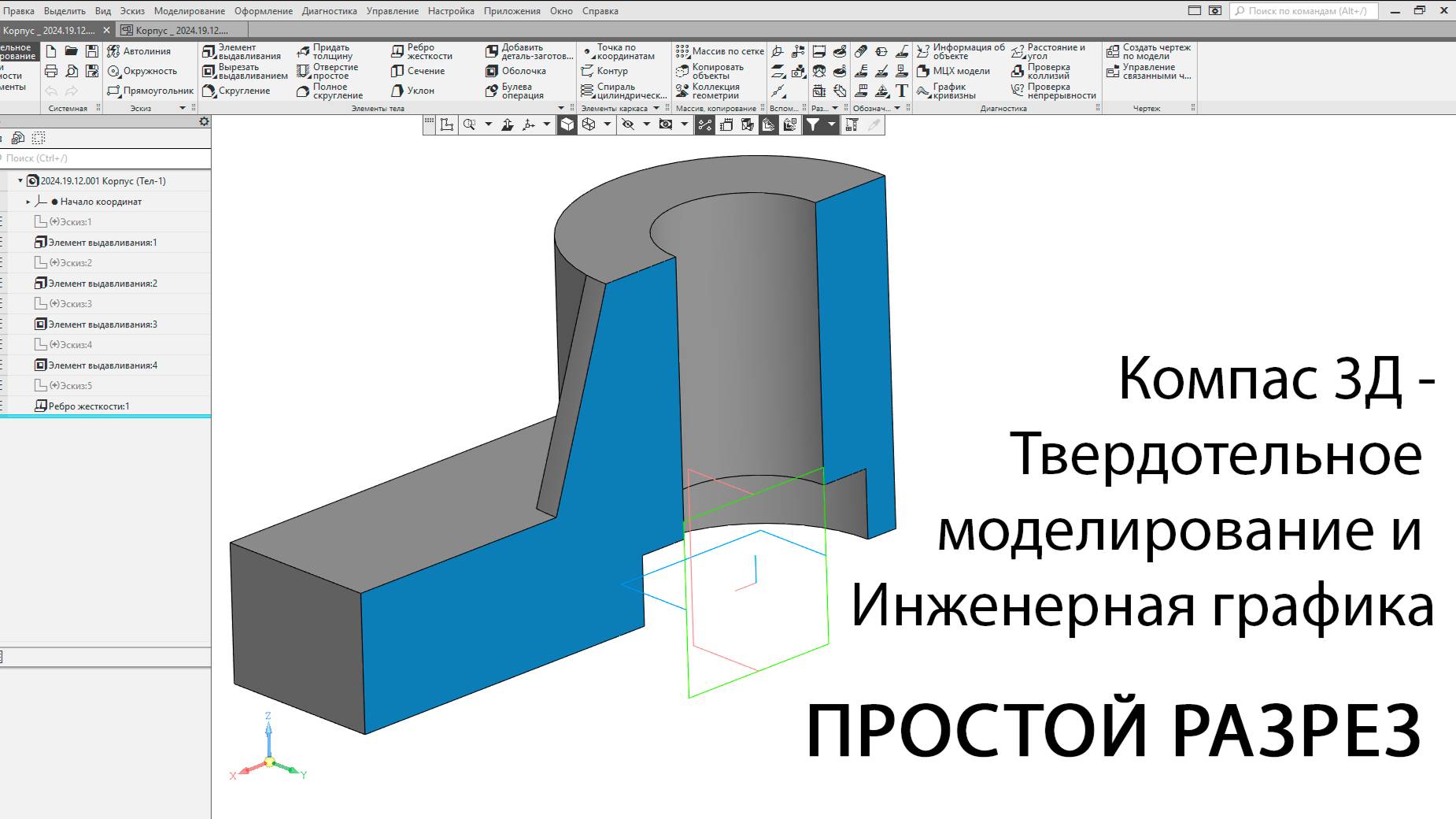Activate the Сечение section tool

pyautogui.click(x=418, y=71)
